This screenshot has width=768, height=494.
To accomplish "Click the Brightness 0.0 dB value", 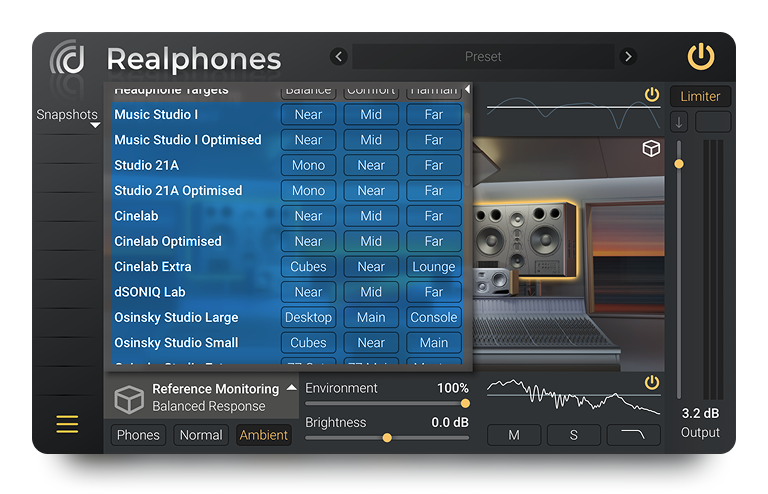I will 450,423.
